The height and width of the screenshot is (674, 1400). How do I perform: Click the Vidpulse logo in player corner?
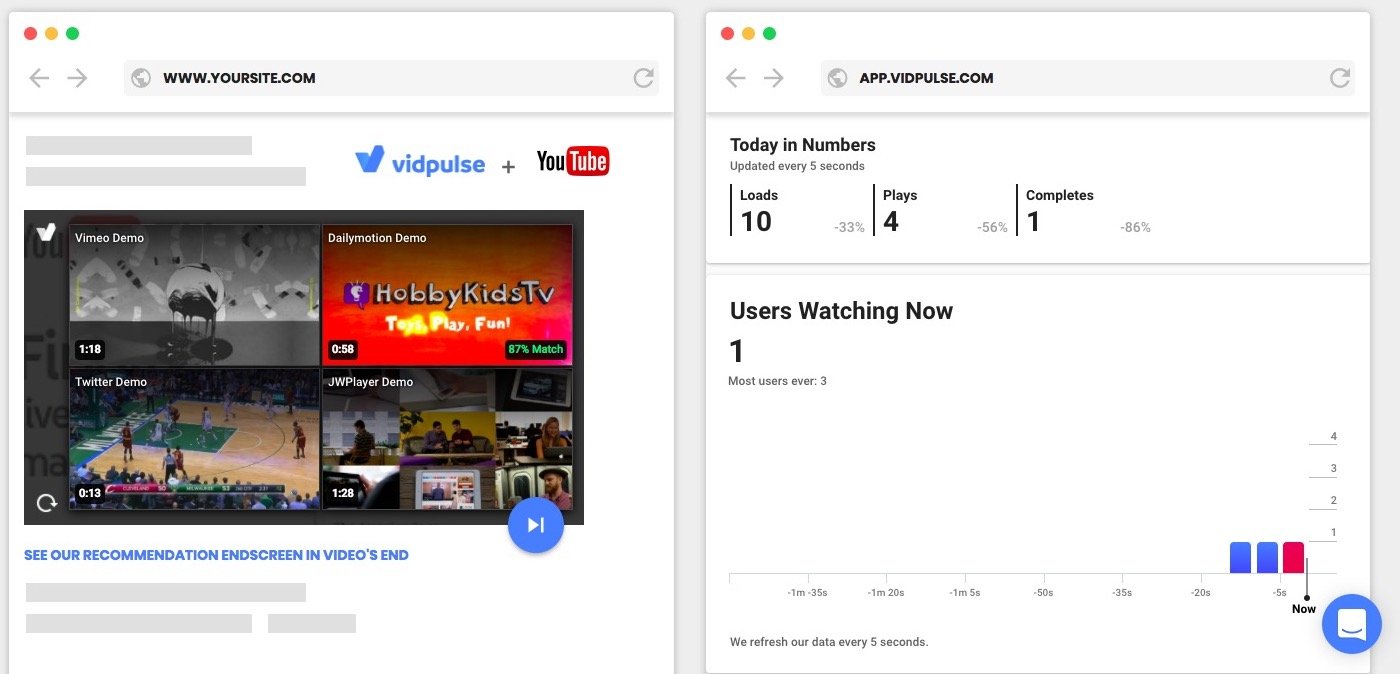(46, 232)
